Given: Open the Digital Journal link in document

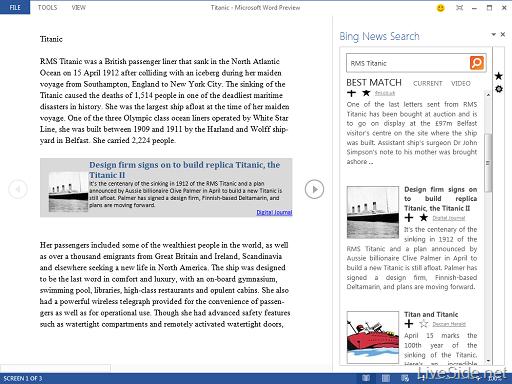Looking at the screenshot, I should [x=274, y=212].
